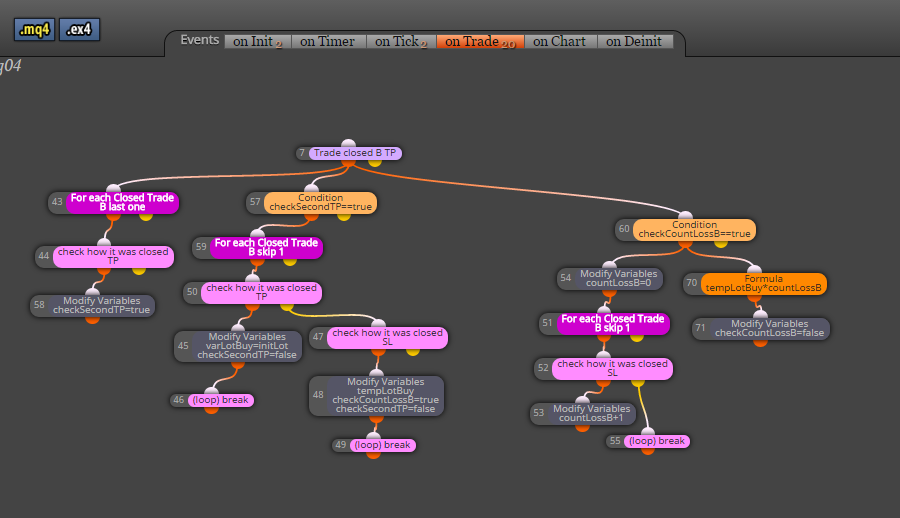
Task: Click the .ex4 export button
Action: click(x=79, y=29)
